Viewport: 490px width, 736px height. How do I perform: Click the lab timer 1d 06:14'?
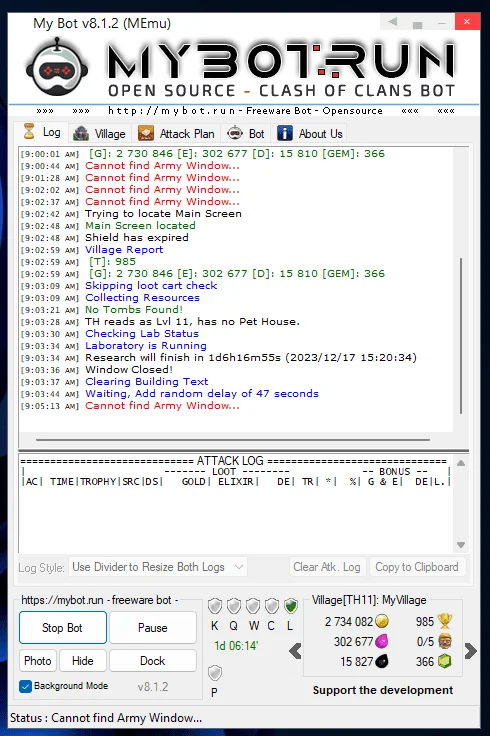236,646
